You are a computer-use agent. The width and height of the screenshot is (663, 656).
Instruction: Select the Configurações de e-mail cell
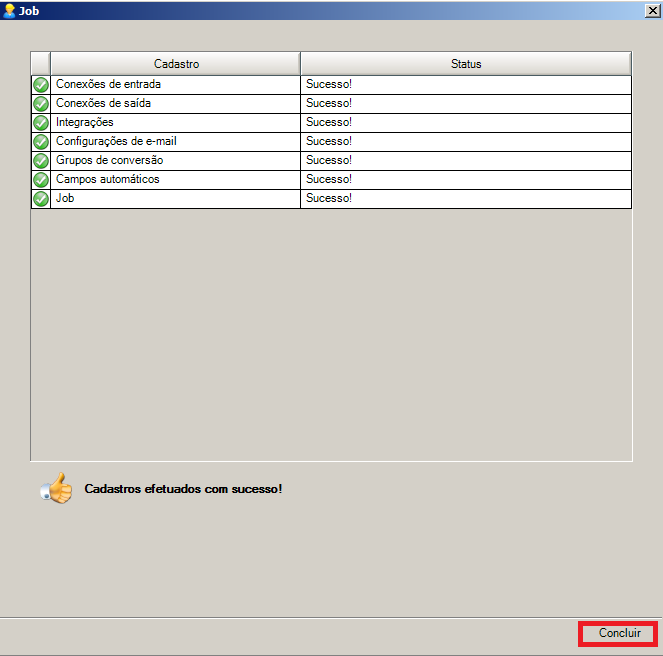[x=116, y=142]
